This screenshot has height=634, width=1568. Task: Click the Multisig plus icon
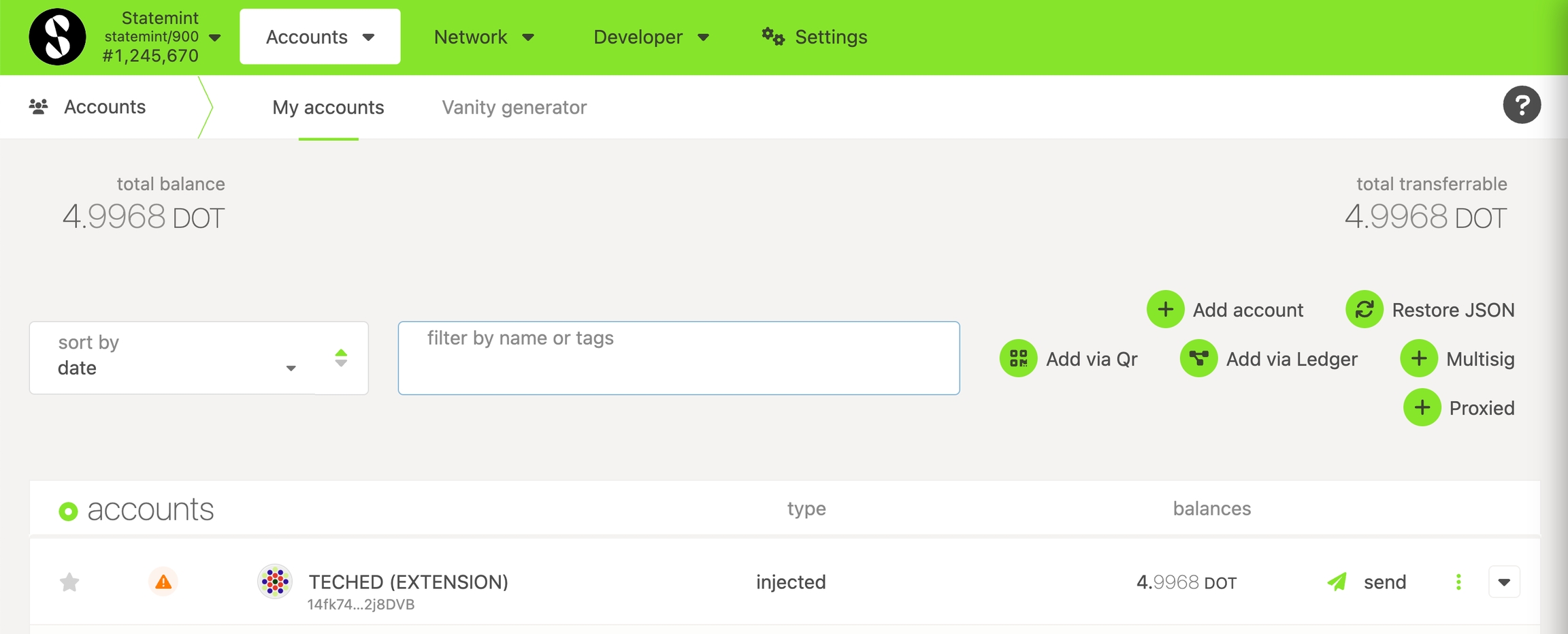click(1419, 358)
